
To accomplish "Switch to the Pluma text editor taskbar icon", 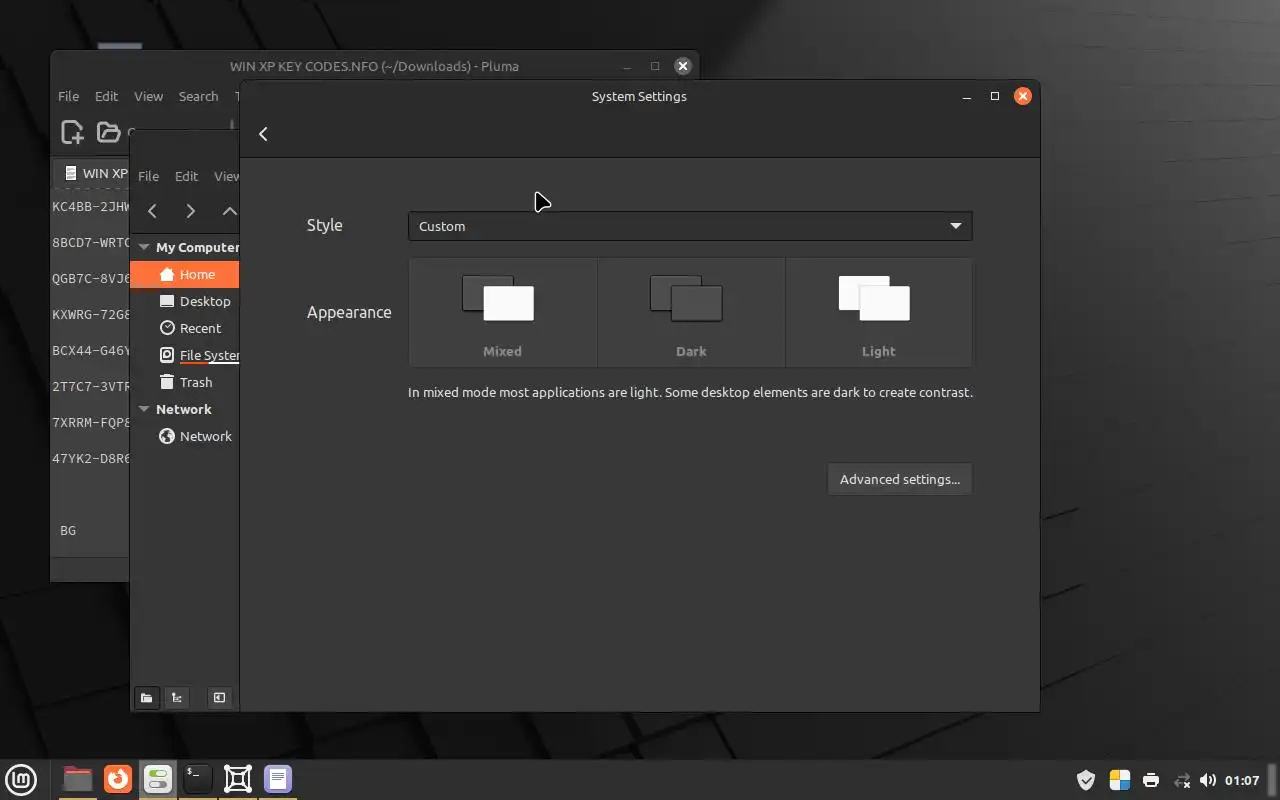I will tap(278, 779).
